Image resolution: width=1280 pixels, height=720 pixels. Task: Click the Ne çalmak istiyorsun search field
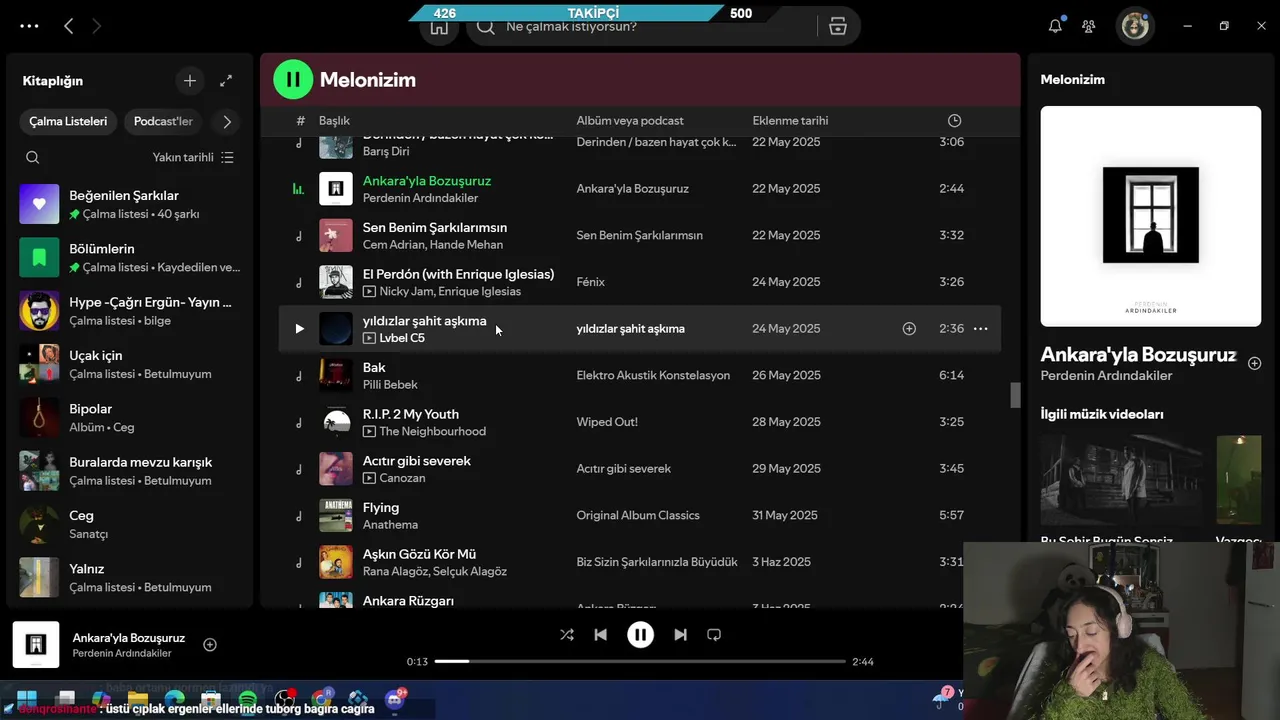640,27
